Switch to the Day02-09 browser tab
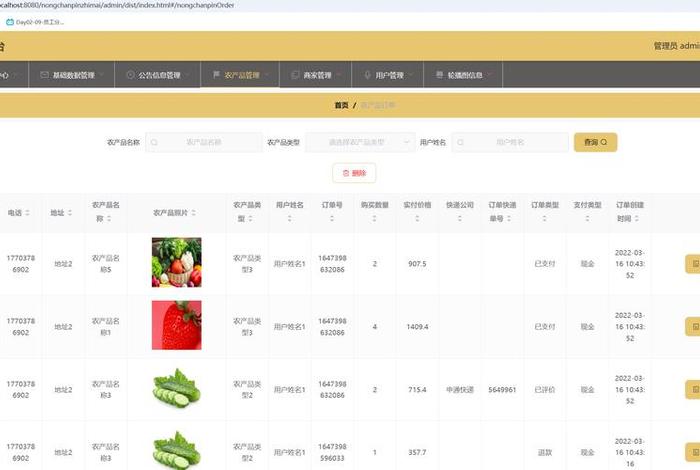The image size is (700, 470). (x=35, y=22)
